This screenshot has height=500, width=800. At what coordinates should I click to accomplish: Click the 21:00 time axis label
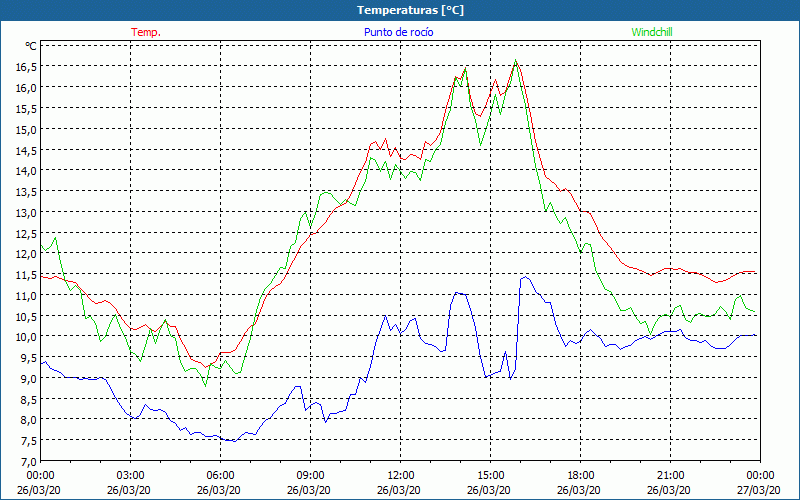[x=670, y=476]
